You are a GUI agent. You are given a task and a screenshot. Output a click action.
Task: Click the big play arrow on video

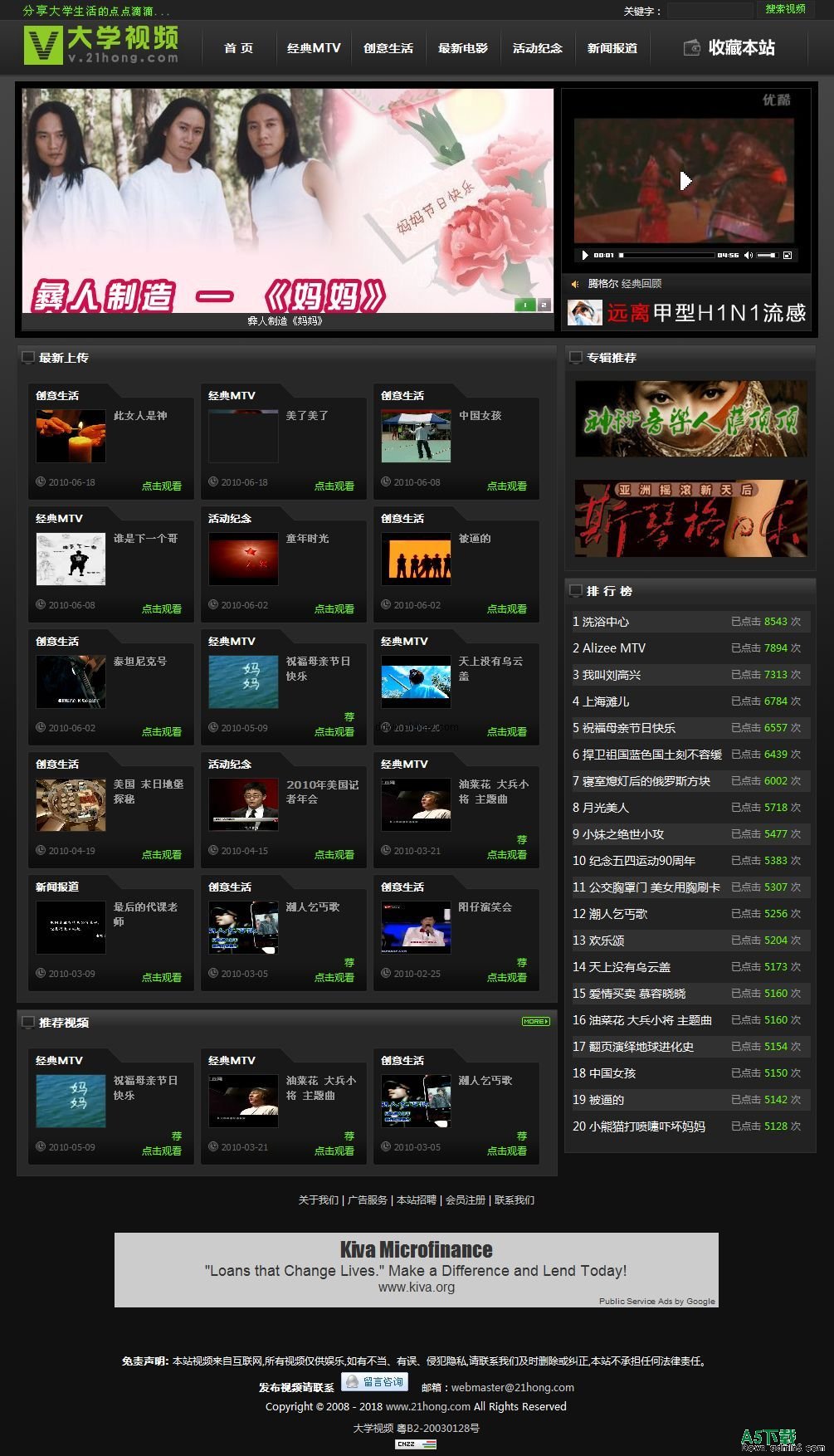tap(685, 180)
